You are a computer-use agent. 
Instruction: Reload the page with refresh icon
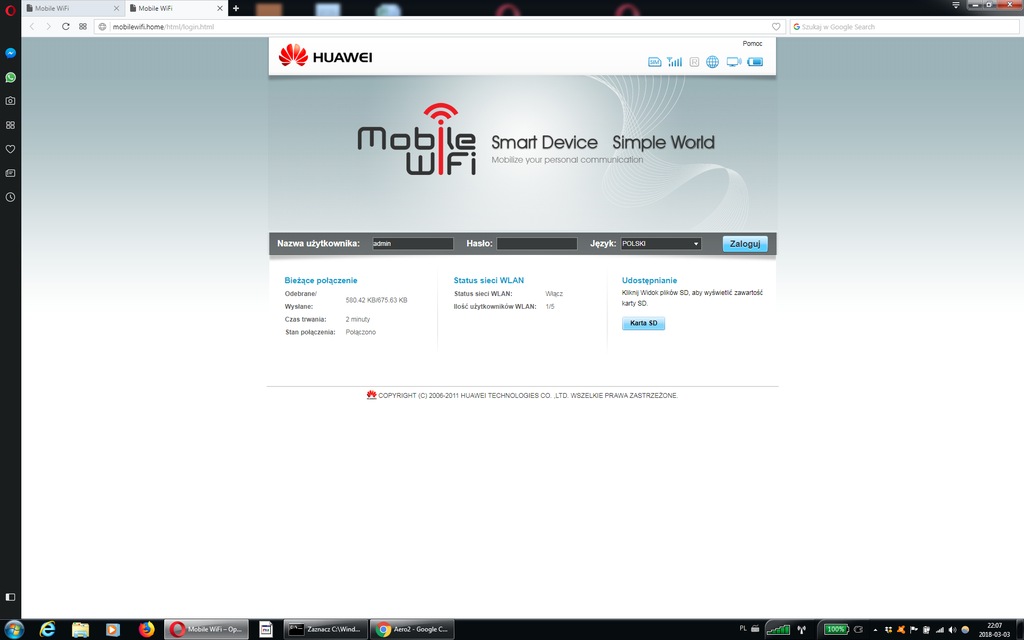point(65,27)
